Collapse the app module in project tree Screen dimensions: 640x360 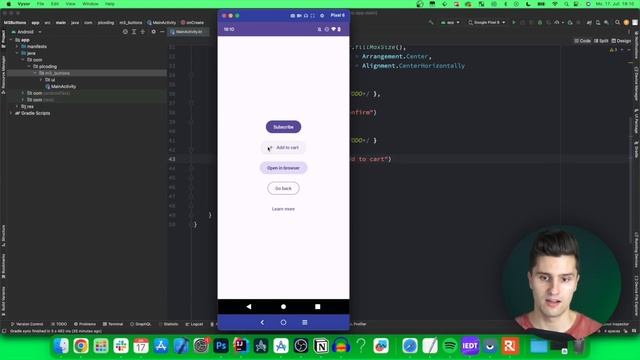click(11, 40)
